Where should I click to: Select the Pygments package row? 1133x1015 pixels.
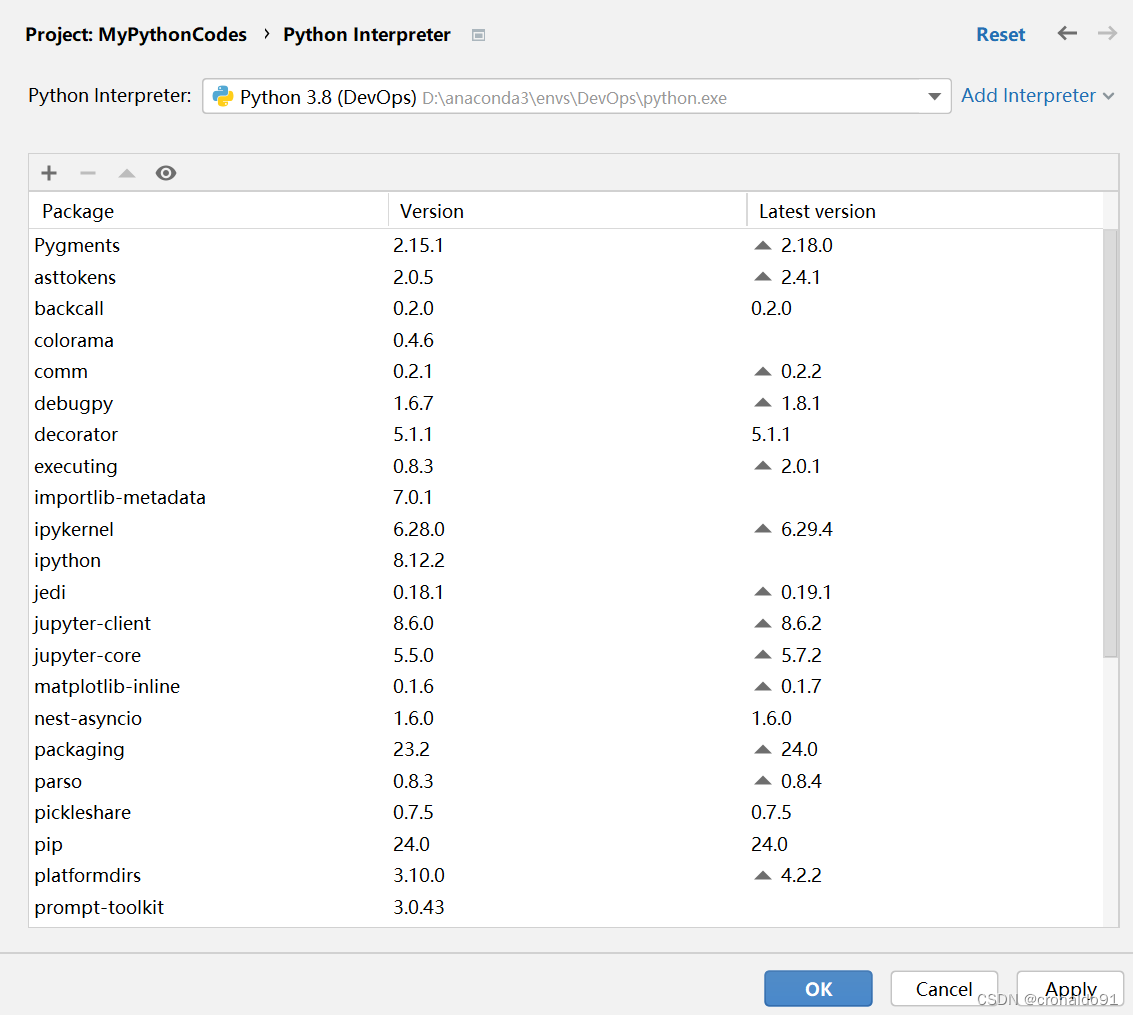566,246
